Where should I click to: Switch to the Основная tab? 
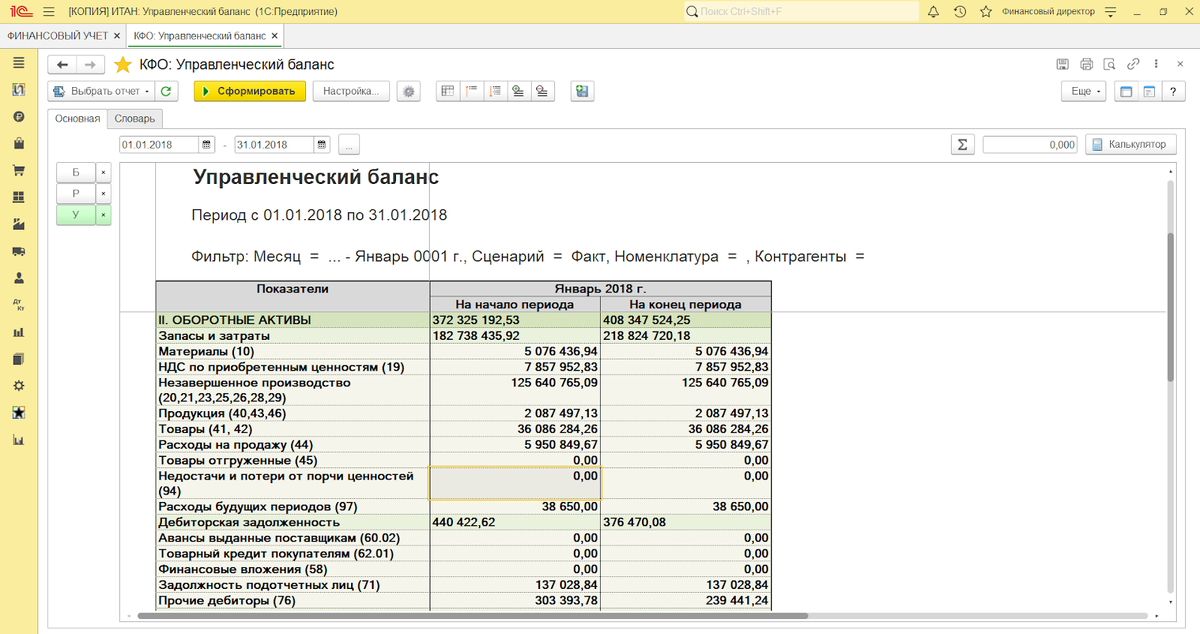click(x=77, y=118)
